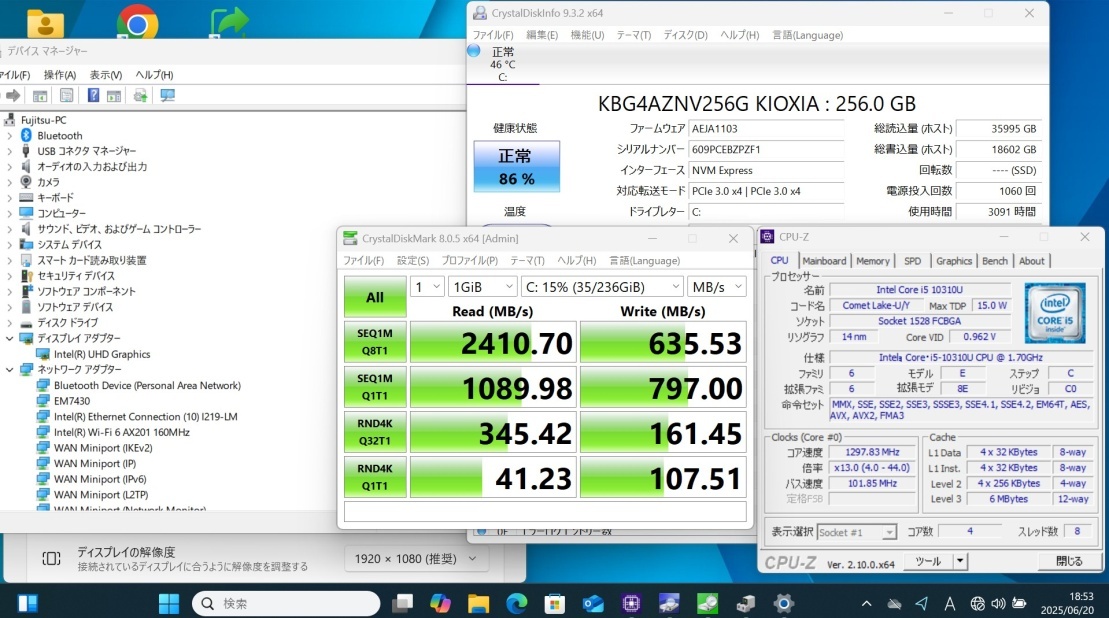Open Outlook from the taskbar
The width and height of the screenshot is (1109, 618).
(593, 603)
